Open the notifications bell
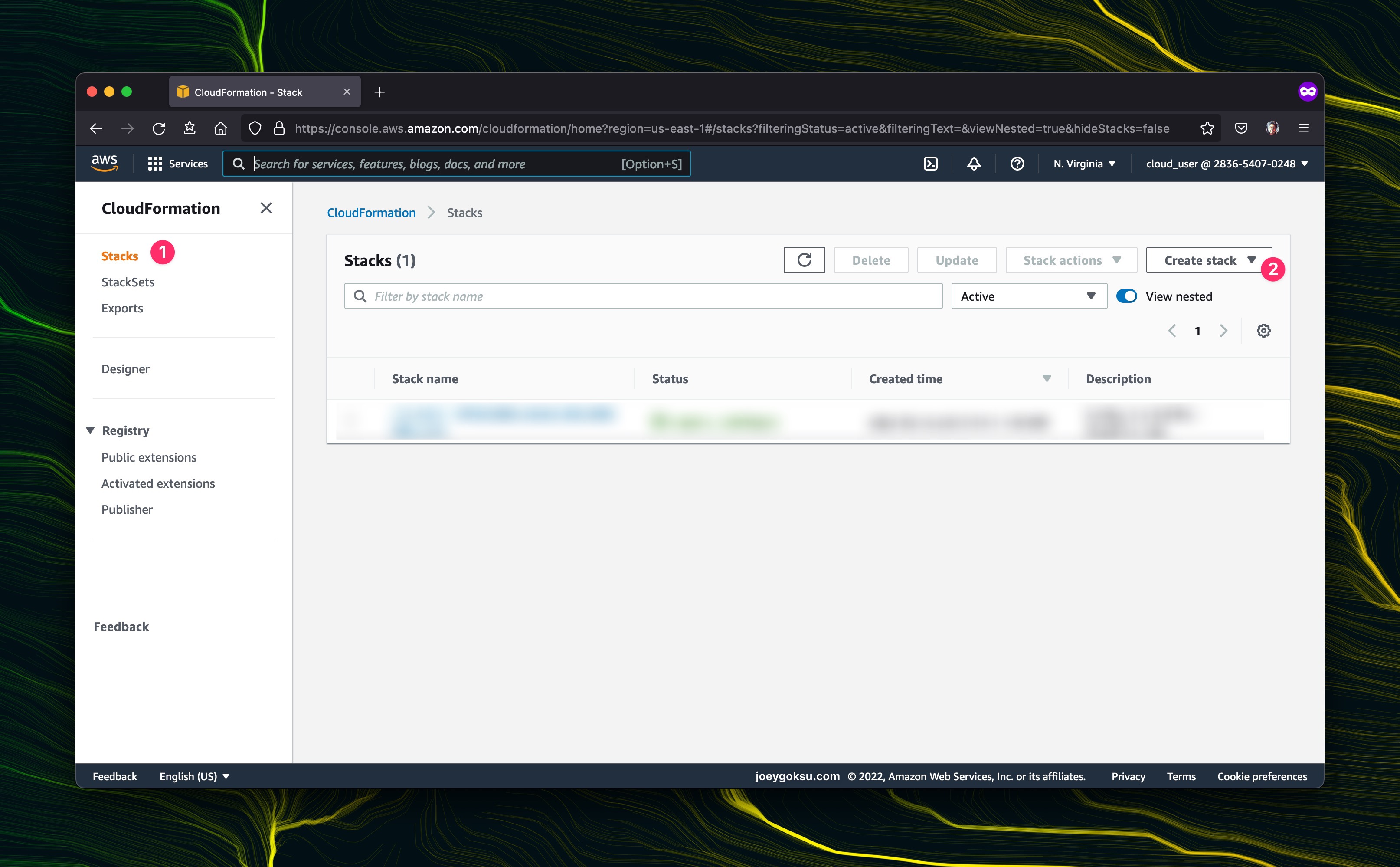Screen dimensions: 1400x867 coord(974,164)
